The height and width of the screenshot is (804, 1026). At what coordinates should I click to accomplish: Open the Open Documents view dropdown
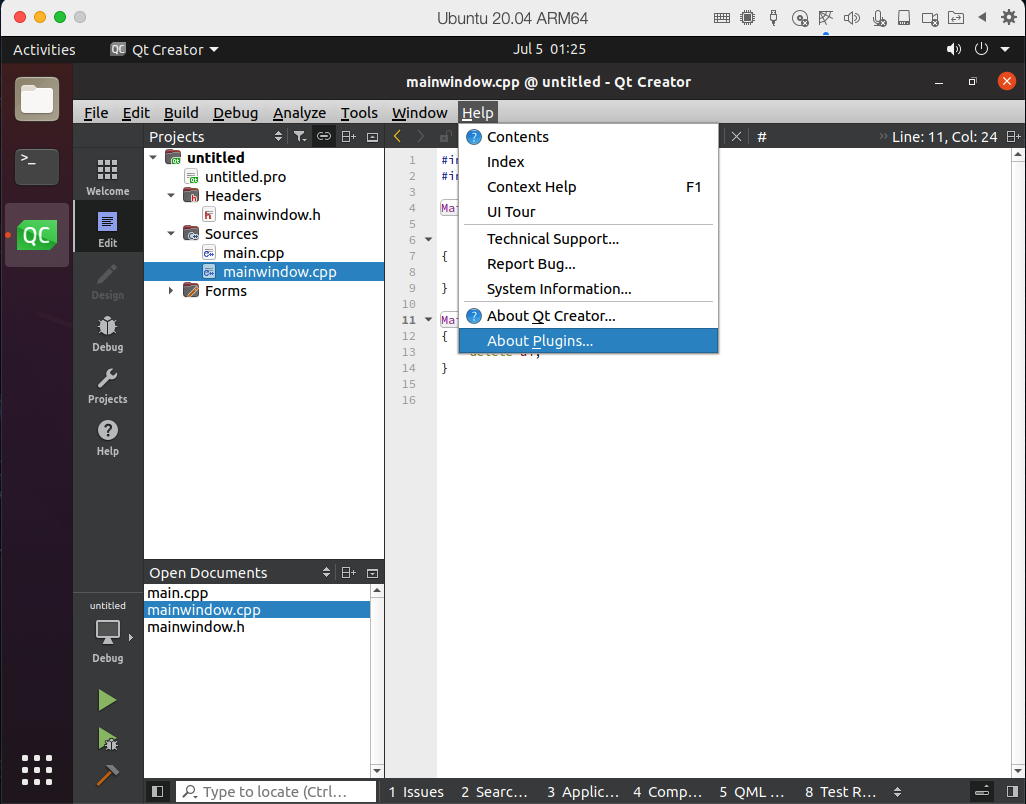(327, 573)
